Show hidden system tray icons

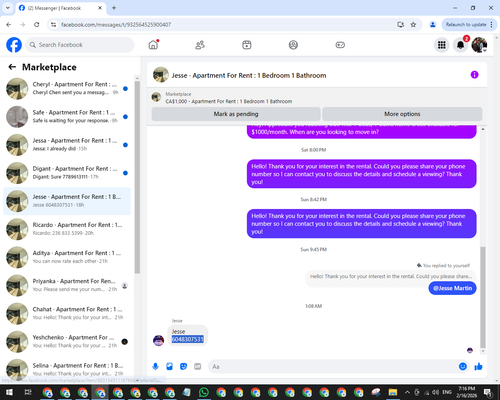tap(407, 392)
